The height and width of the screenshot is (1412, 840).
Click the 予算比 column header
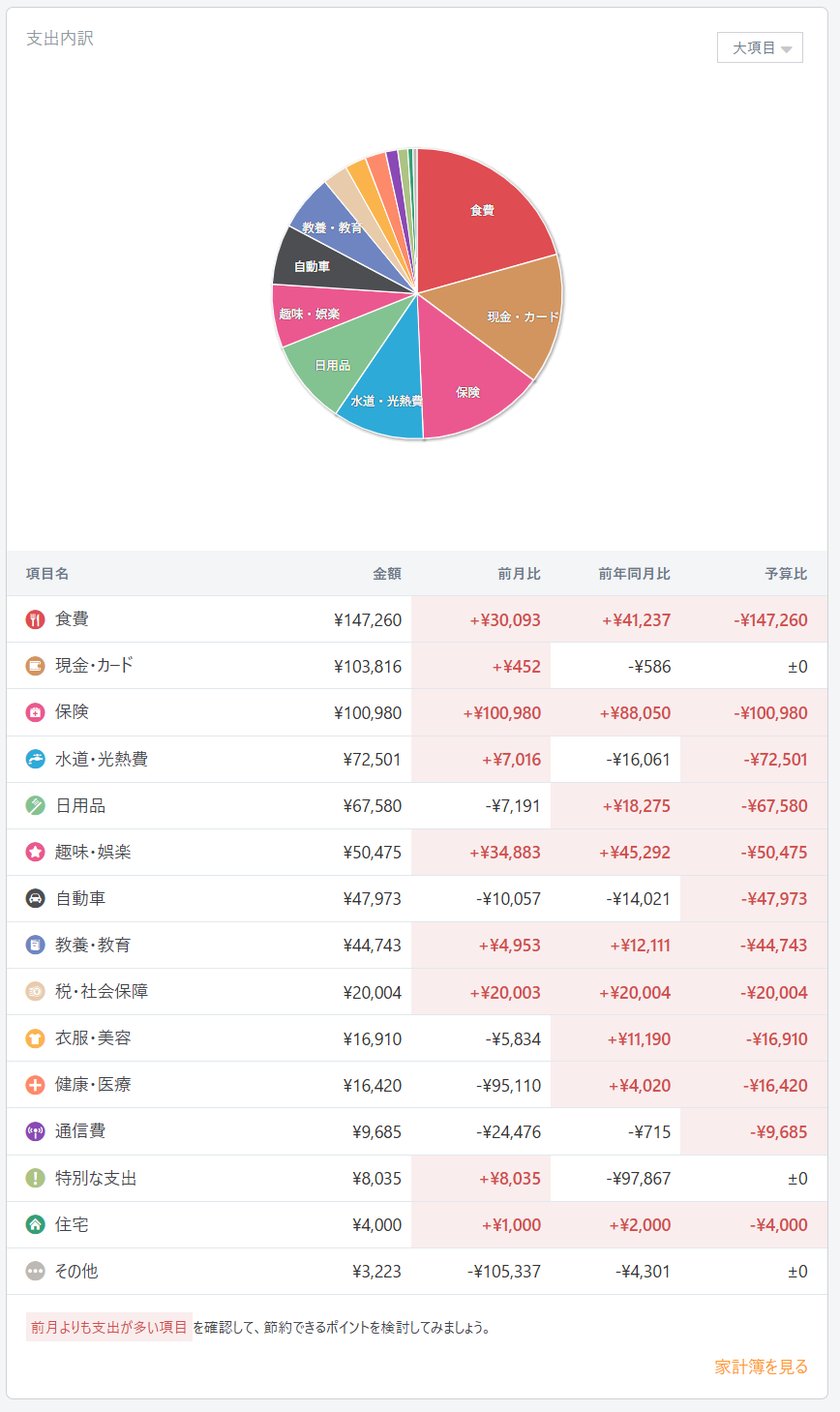(x=786, y=574)
